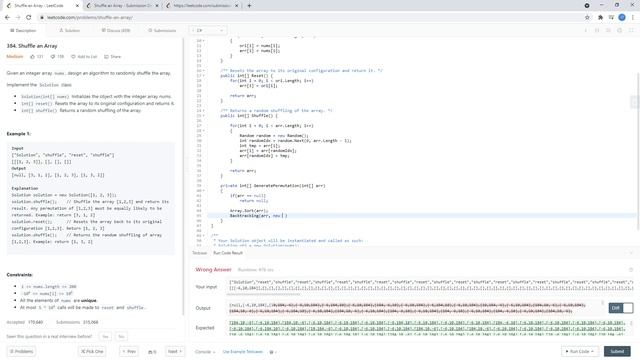Click the thumbs-up like icon
Screen dimensions: 640x360
click(x=33, y=57)
